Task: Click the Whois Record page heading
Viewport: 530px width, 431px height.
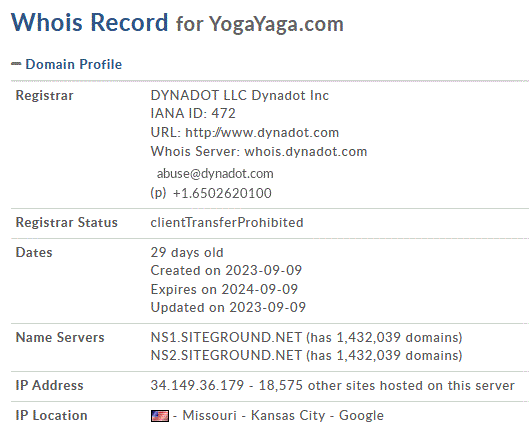Action: [90, 22]
